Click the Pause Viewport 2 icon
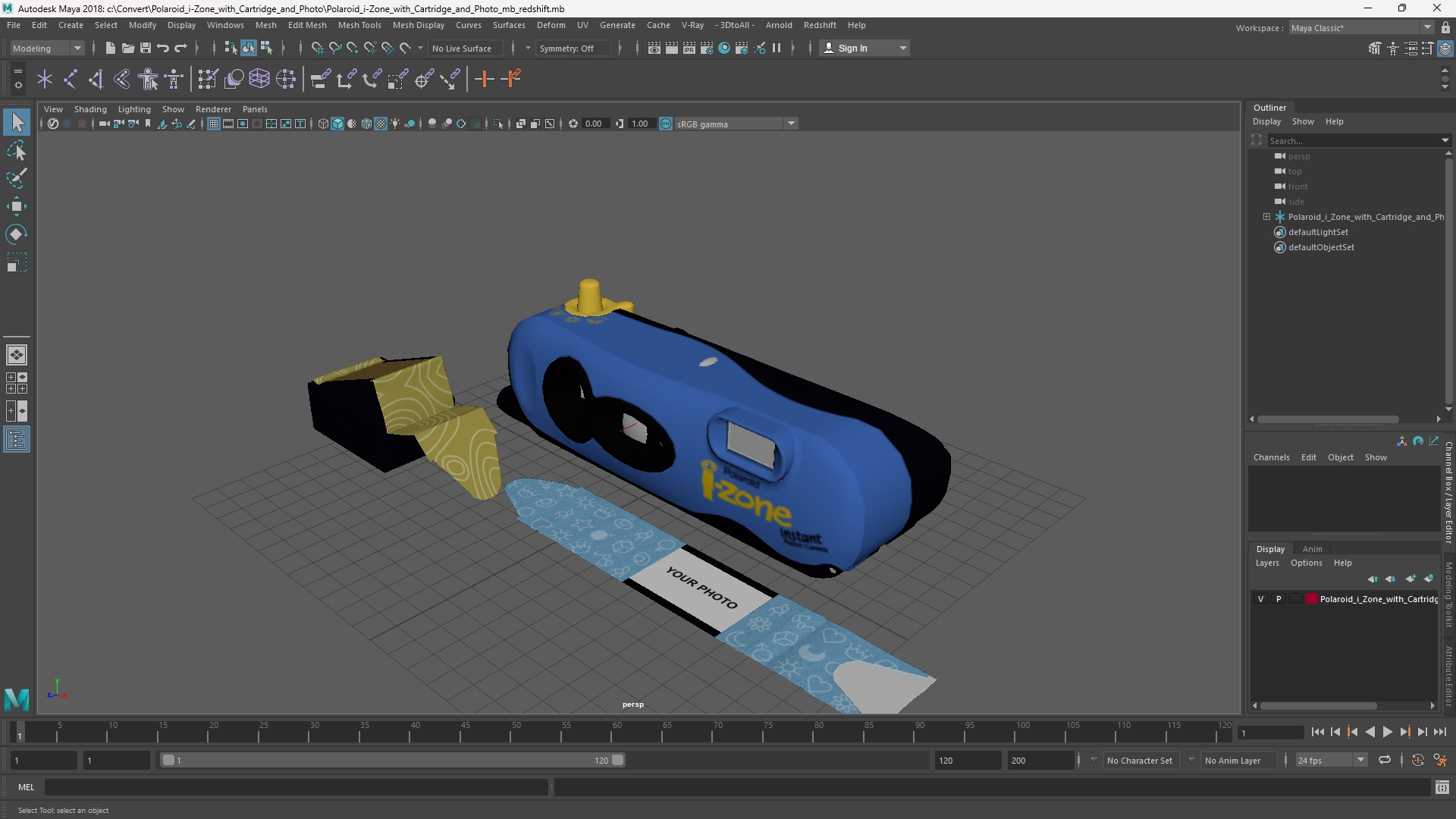 [x=777, y=48]
